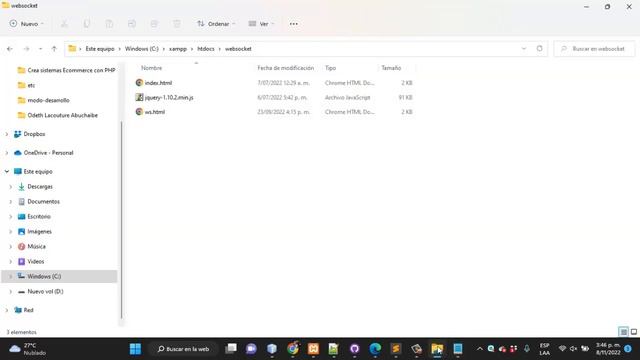The image size is (640, 360).
Task: Open Sublime Text from taskbar
Action: point(396,349)
